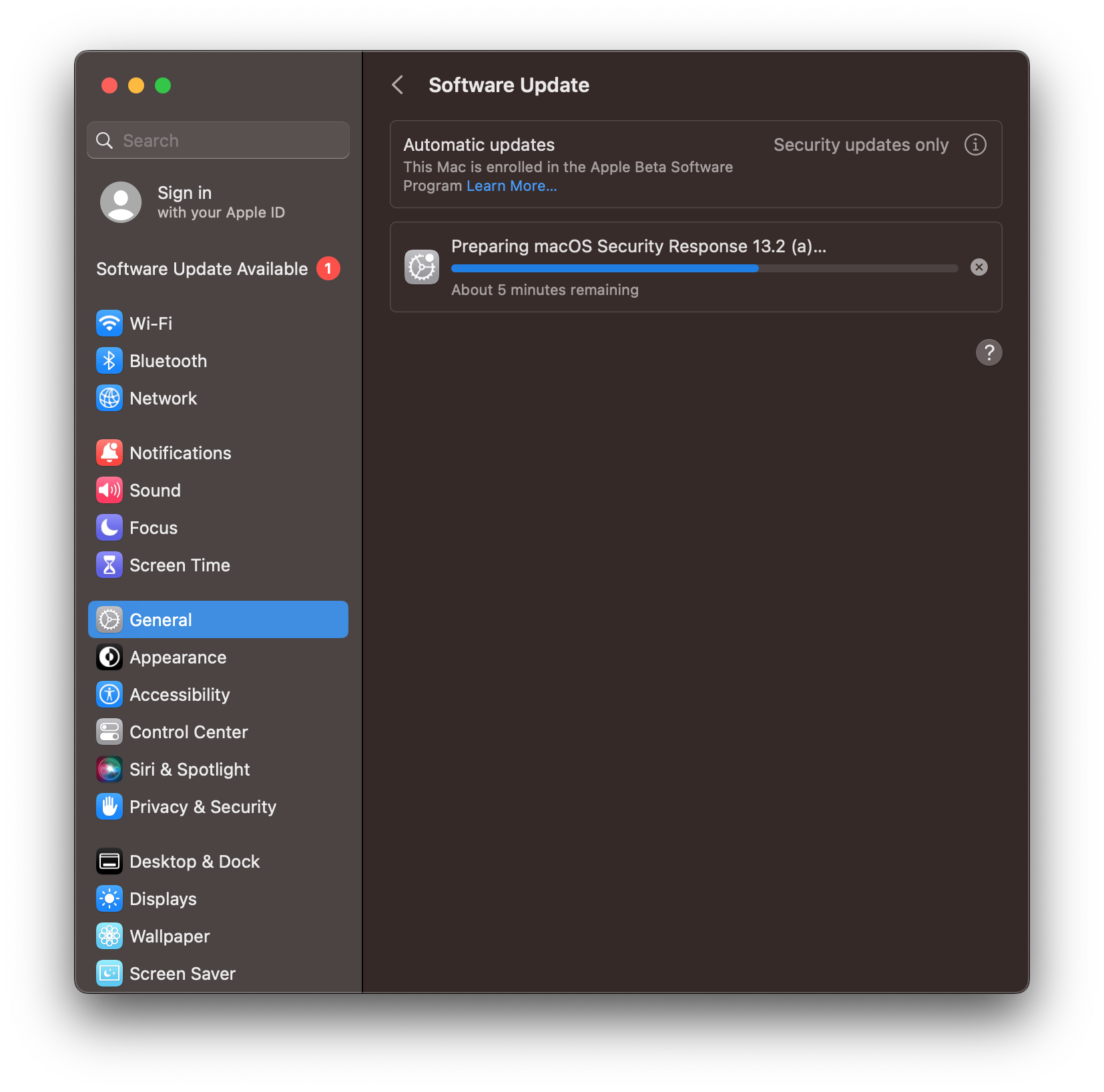Open the Software Update Available notice
1104x1092 pixels.
218,269
